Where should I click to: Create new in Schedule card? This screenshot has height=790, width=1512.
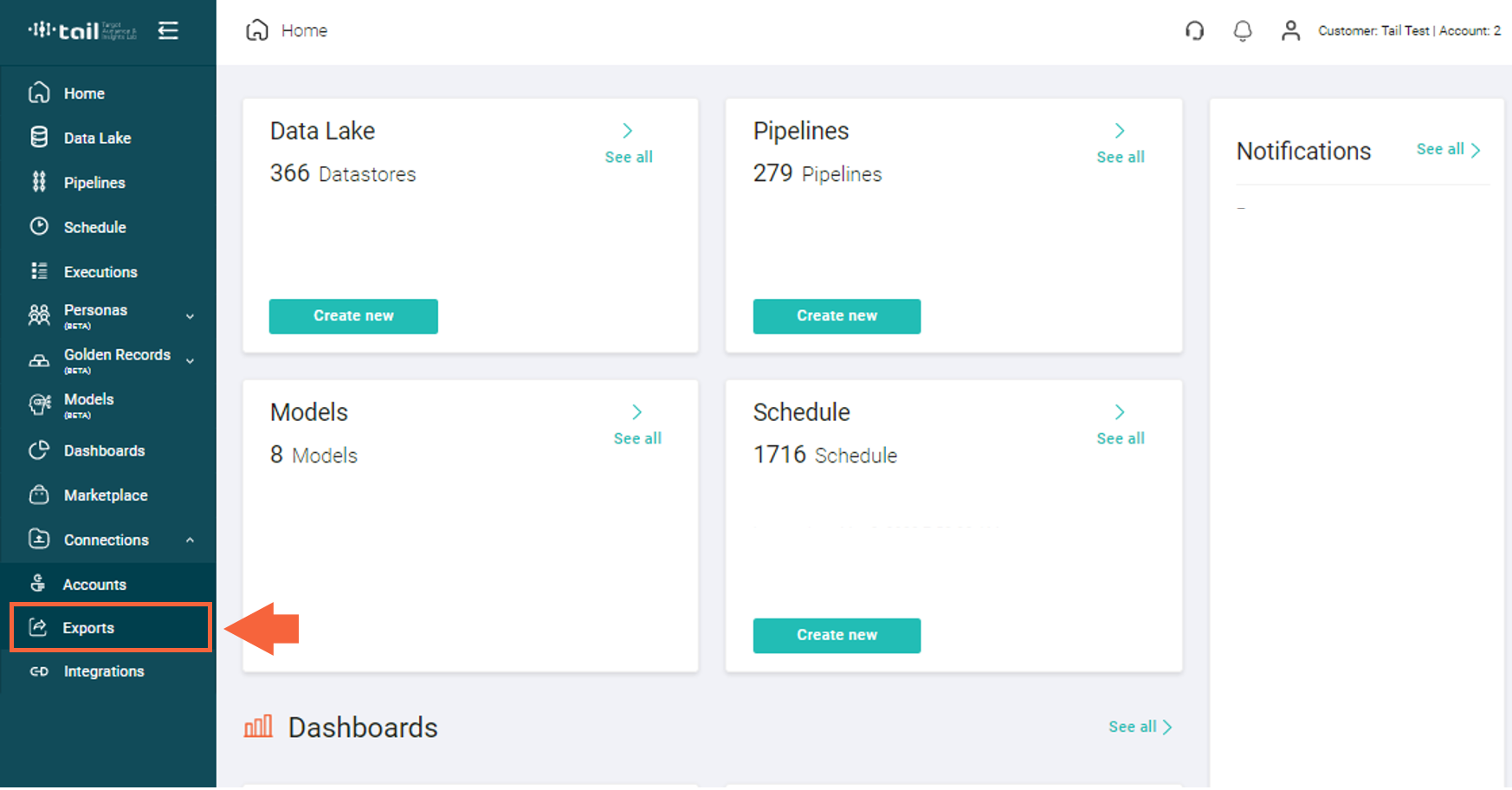(837, 635)
